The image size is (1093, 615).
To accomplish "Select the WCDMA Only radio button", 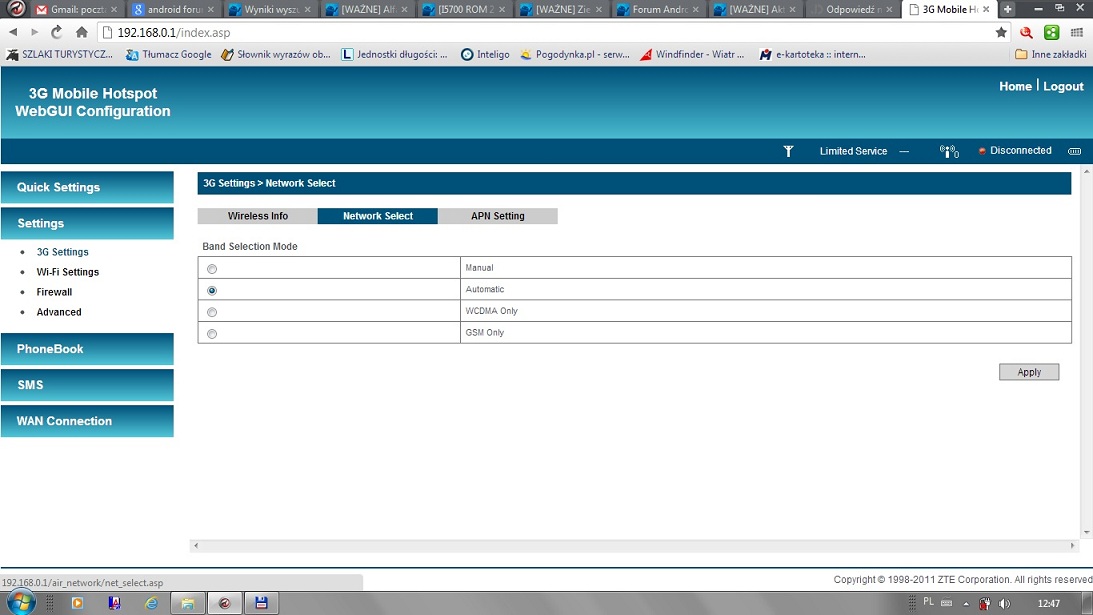I will tap(212, 312).
